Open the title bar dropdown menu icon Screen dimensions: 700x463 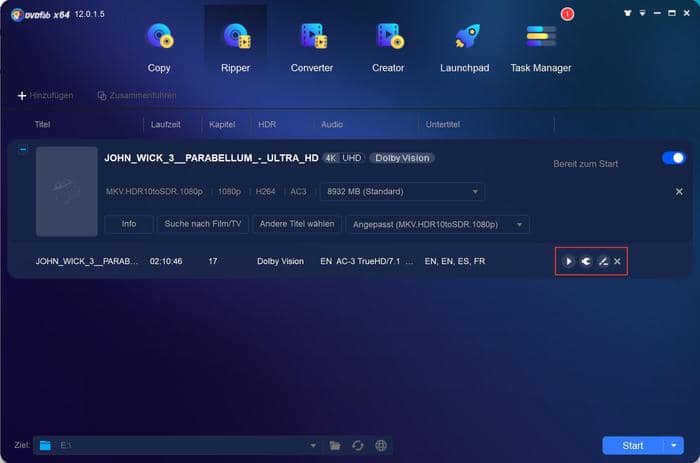(x=642, y=13)
